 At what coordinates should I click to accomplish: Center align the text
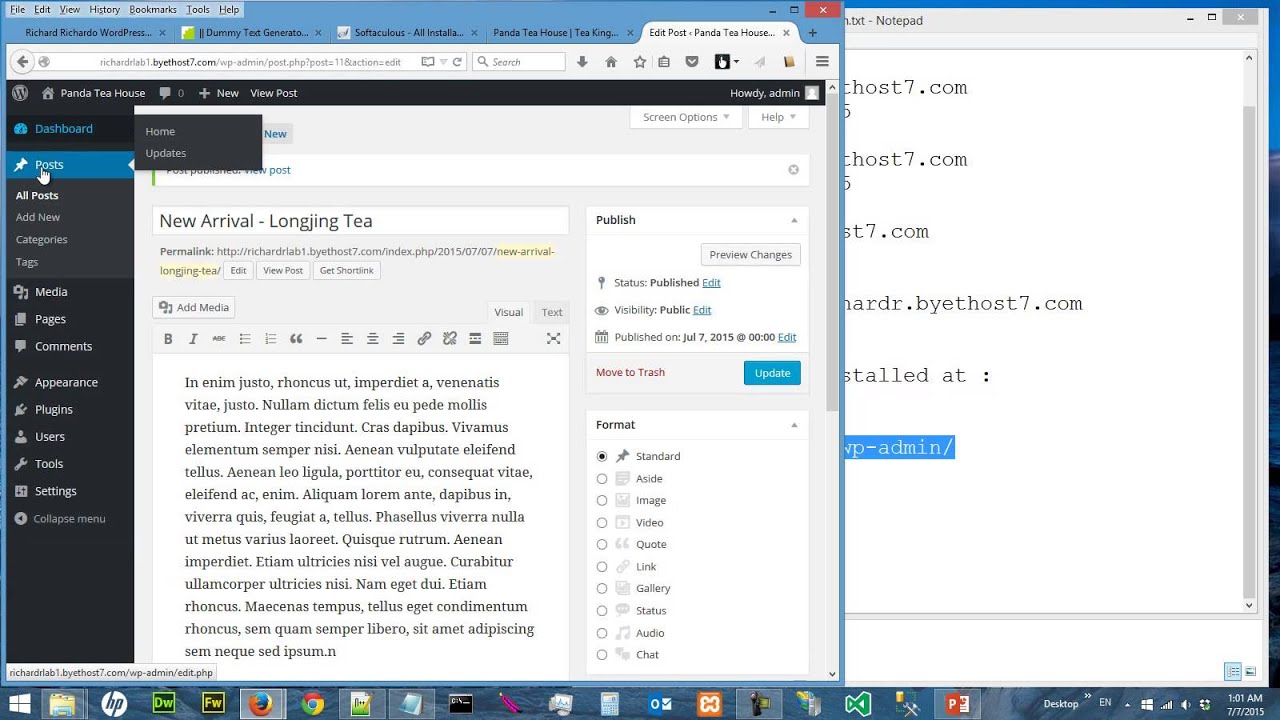click(373, 339)
